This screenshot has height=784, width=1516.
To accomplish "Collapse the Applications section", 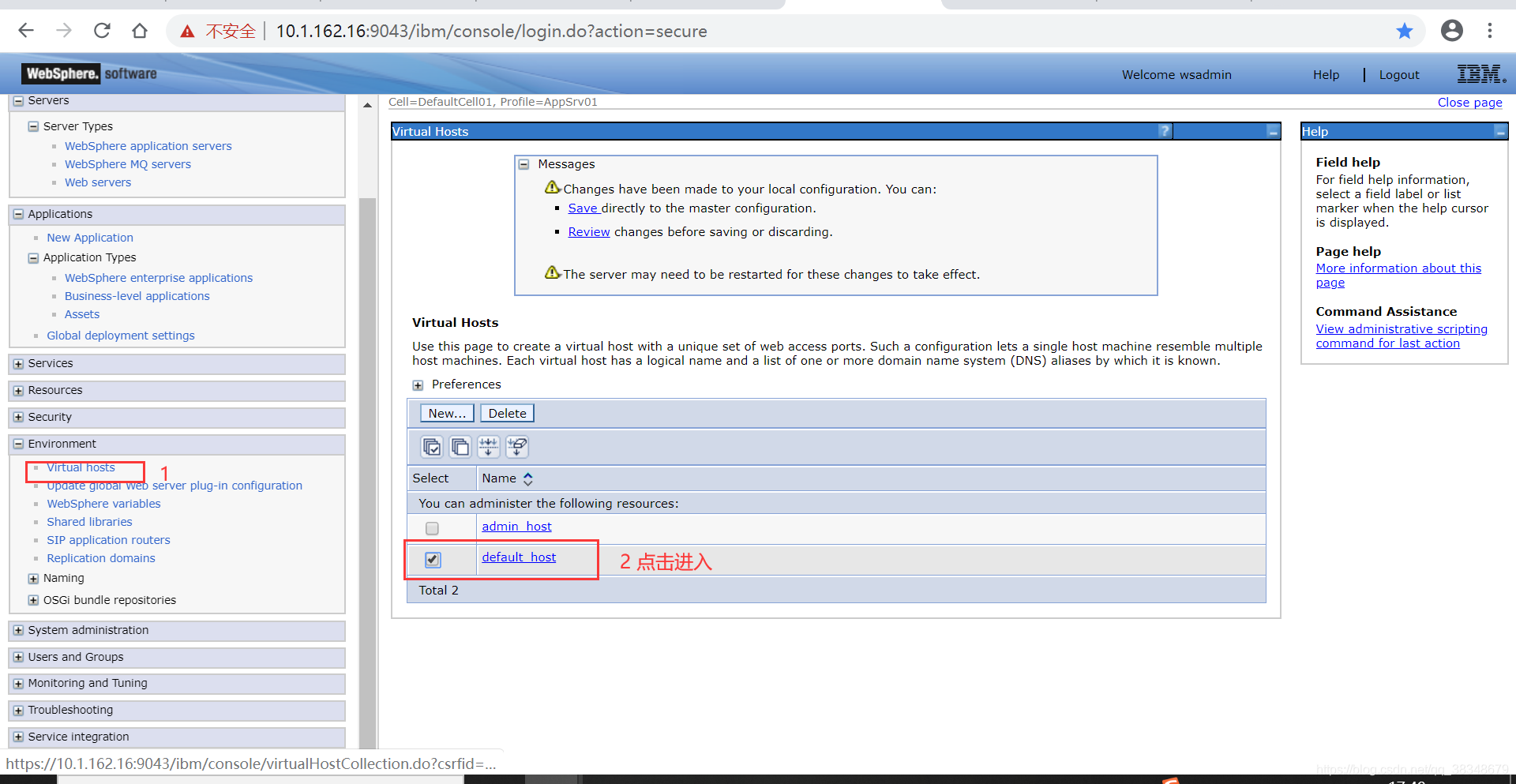I will pos(18,214).
